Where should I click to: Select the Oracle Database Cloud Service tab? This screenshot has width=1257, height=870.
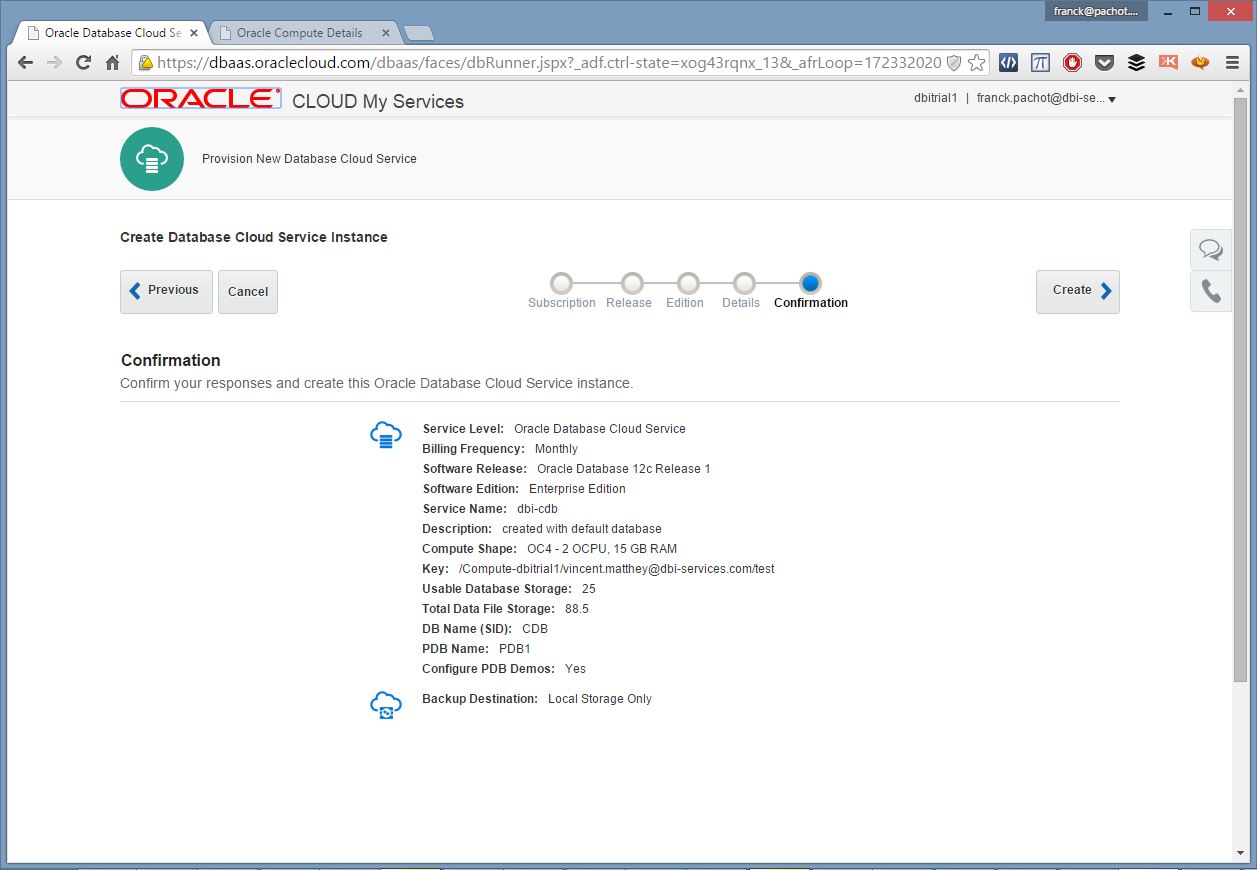[x=112, y=33]
